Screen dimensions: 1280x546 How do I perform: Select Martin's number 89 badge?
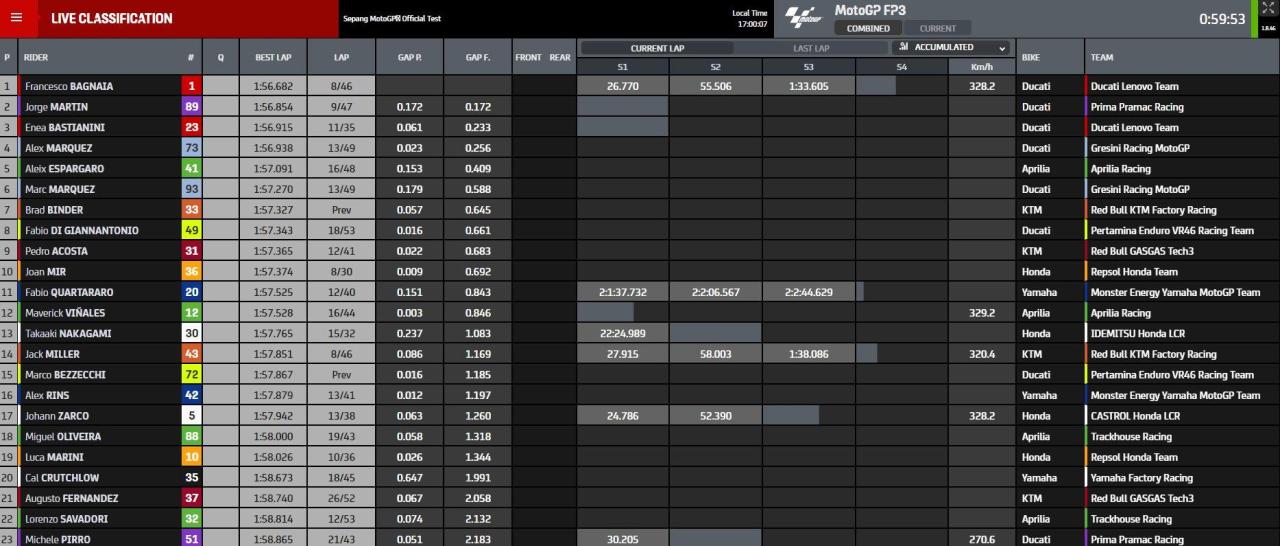(x=191, y=107)
